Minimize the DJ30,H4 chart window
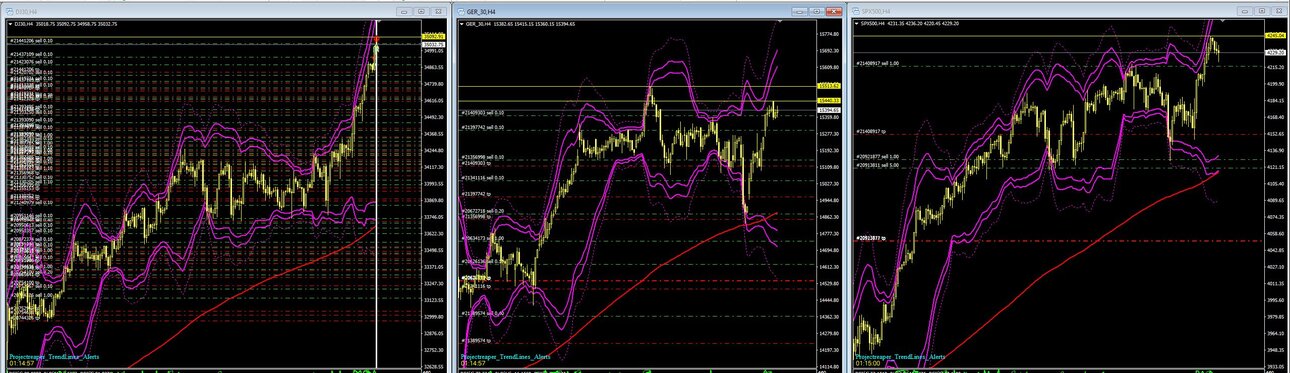This screenshot has width=1290, height=373. [404, 12]
